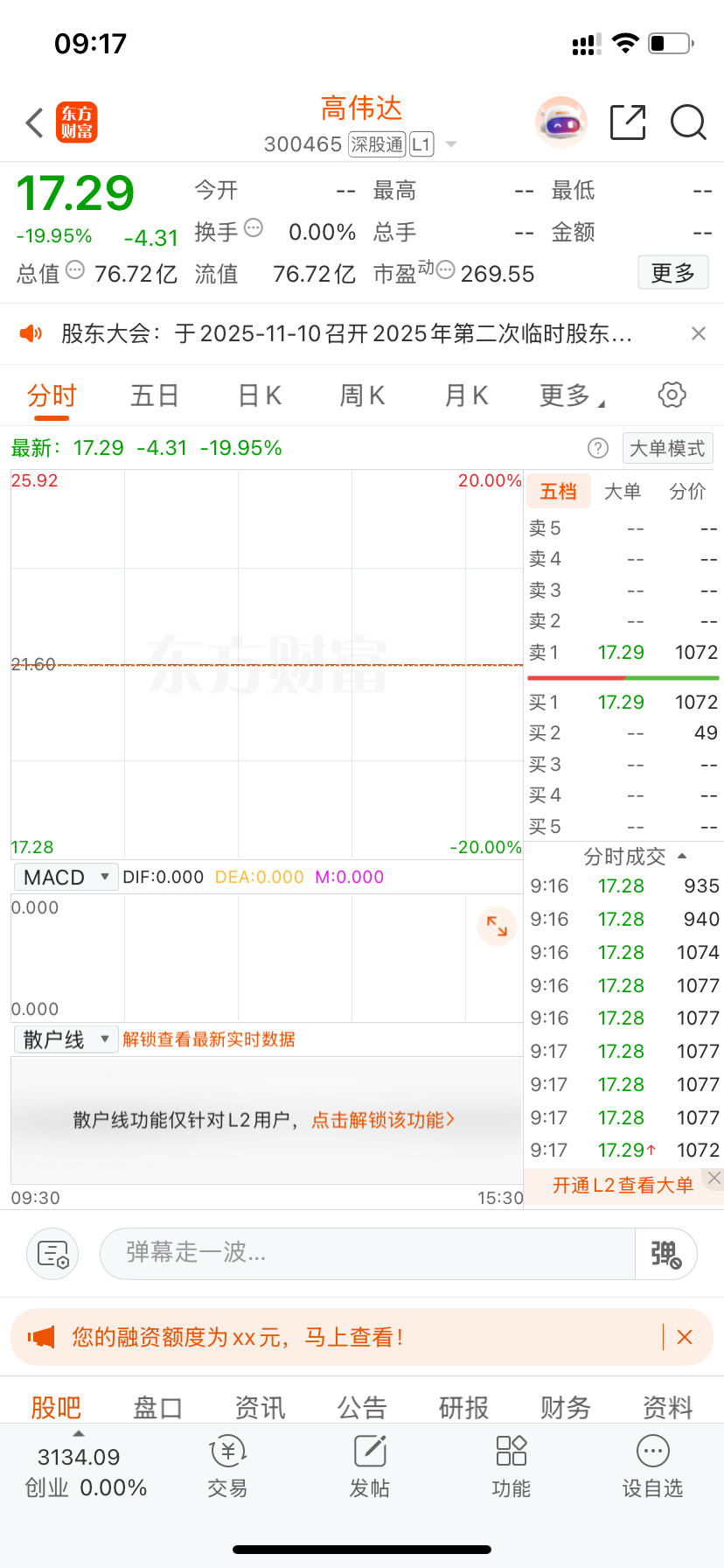Screen dimensions: 724x1568
Task: Tap the help question mark icon
Action: [x=598, y=448]
